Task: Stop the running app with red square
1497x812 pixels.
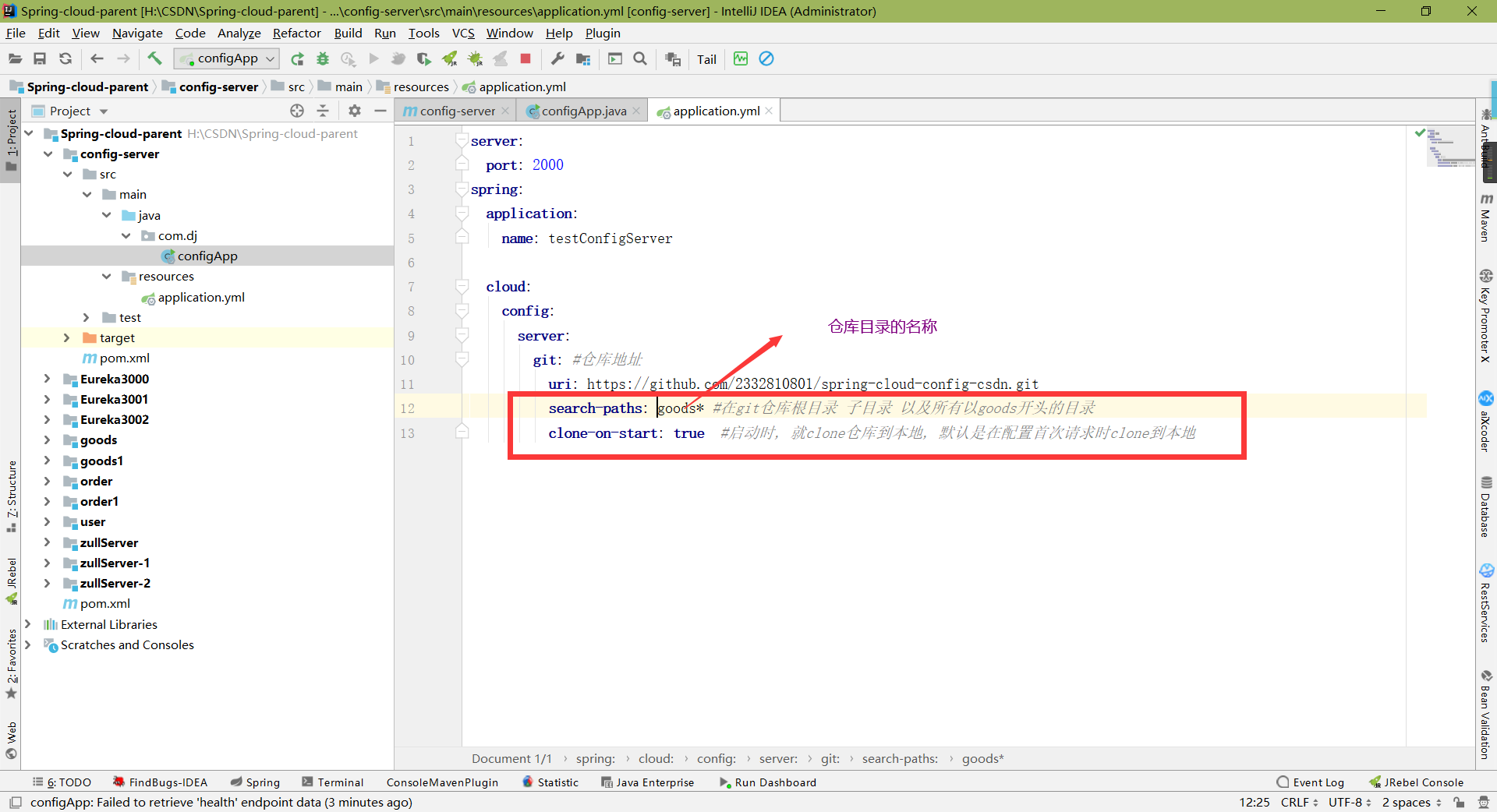Action: click(x=526, y=58)
